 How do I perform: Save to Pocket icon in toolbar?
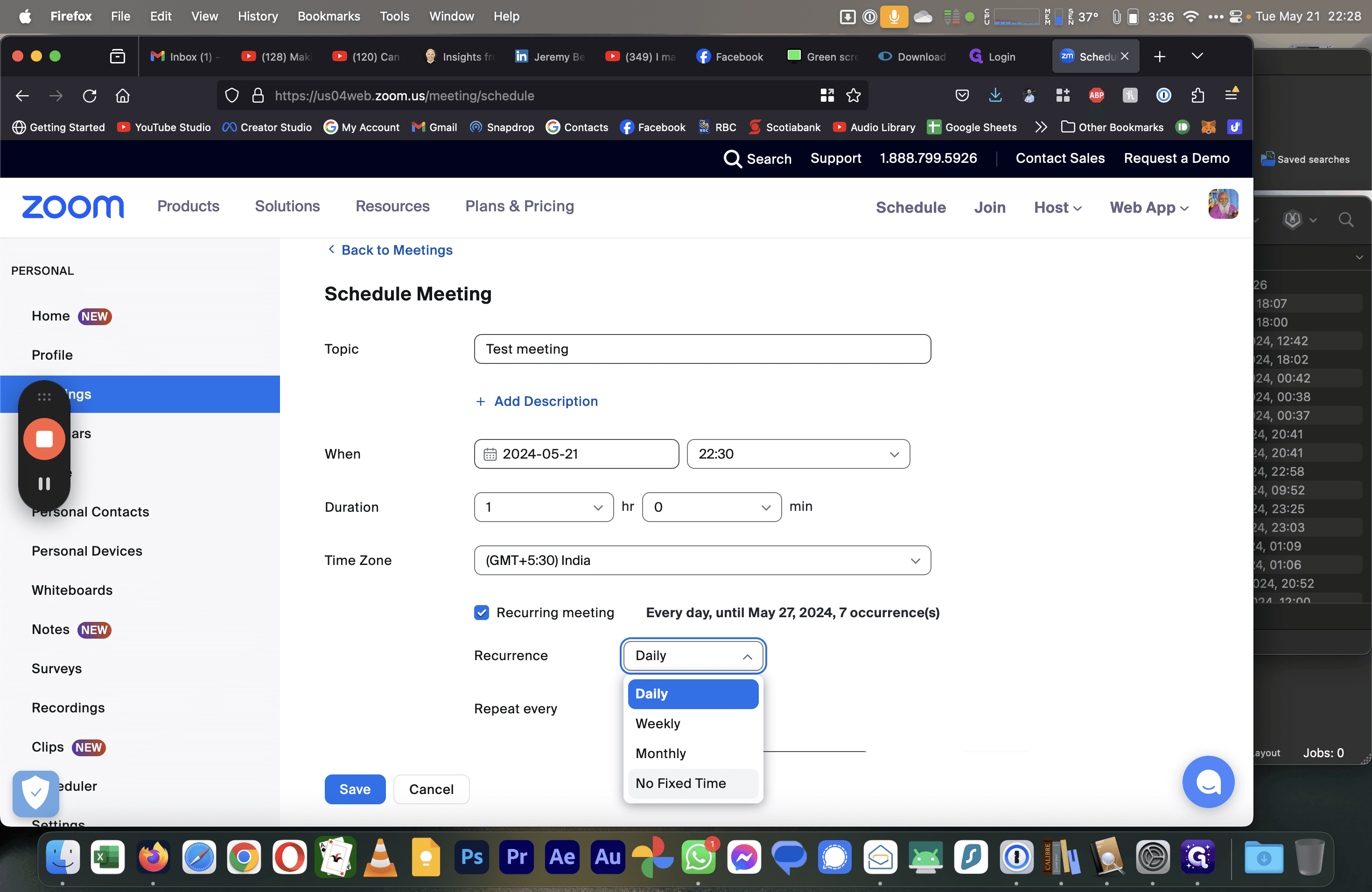[961, 96]
